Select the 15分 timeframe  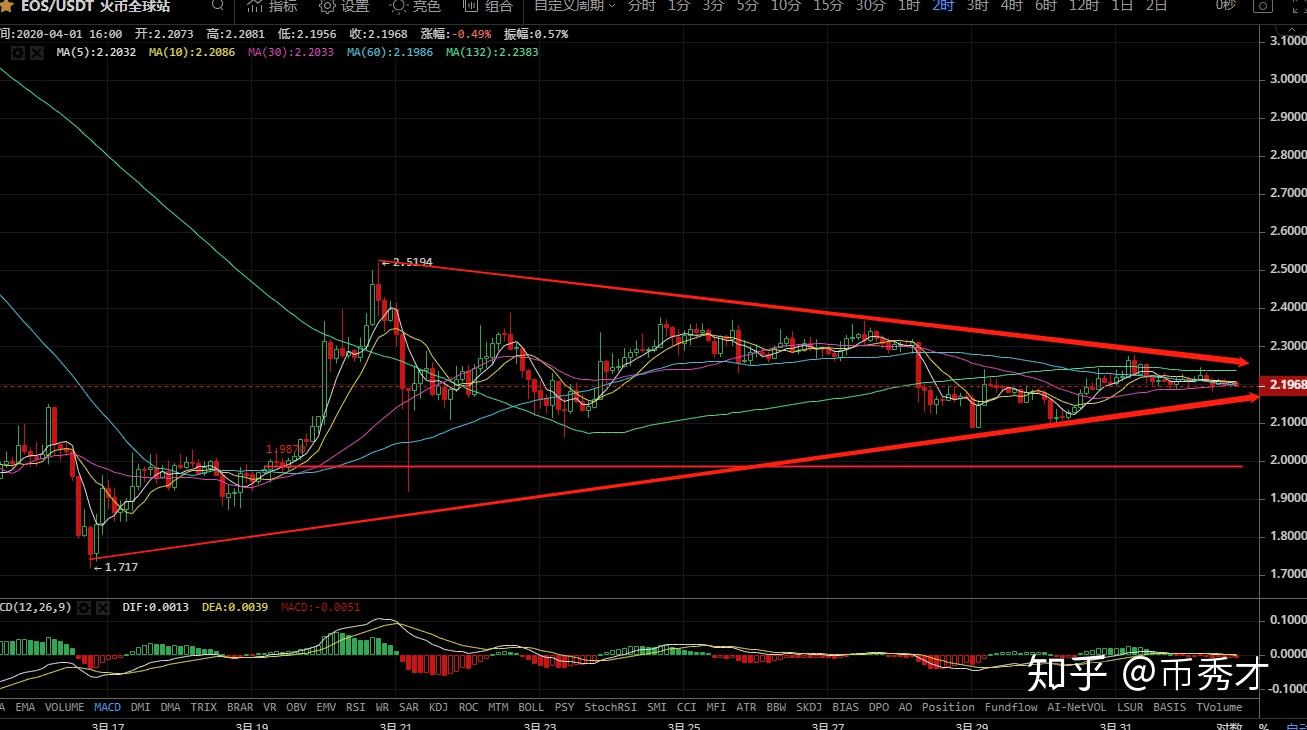tap(828, 5)
